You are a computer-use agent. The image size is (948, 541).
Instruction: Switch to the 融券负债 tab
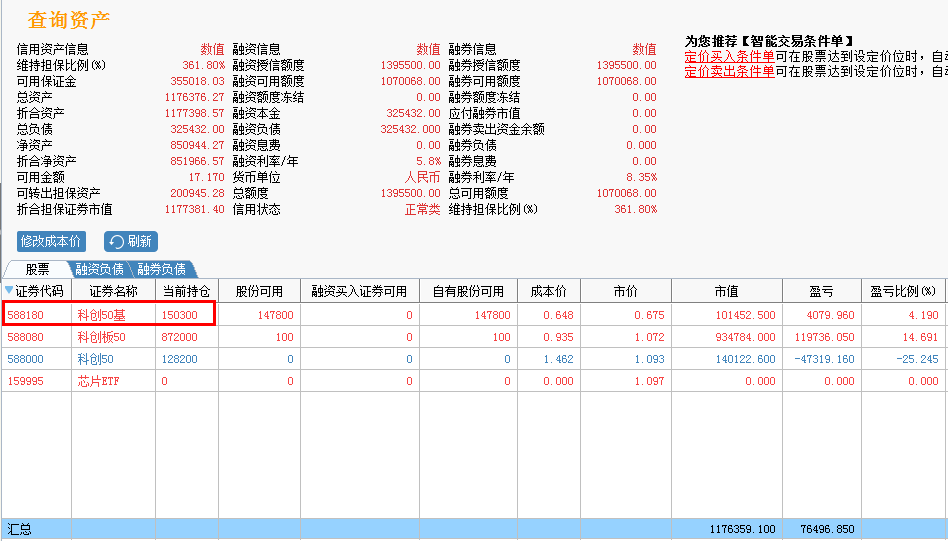[161, 269]
